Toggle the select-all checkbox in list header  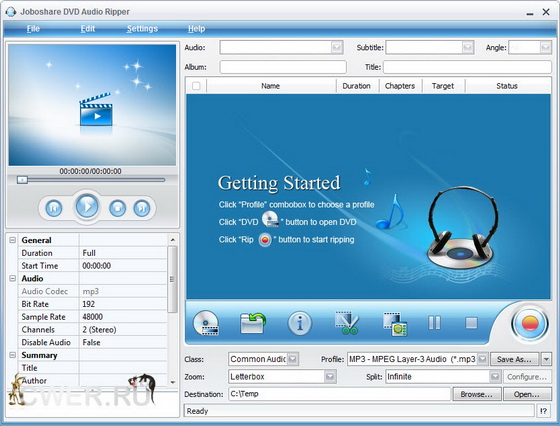(196, 86)
